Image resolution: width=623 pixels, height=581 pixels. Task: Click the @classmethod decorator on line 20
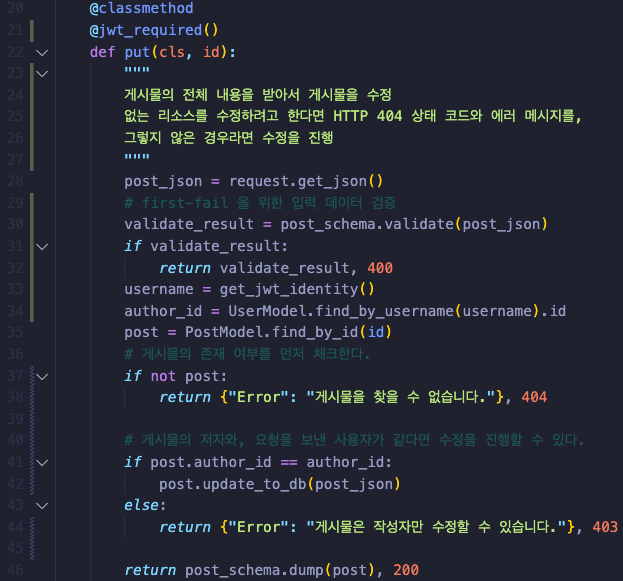click(x=141, y=8)
